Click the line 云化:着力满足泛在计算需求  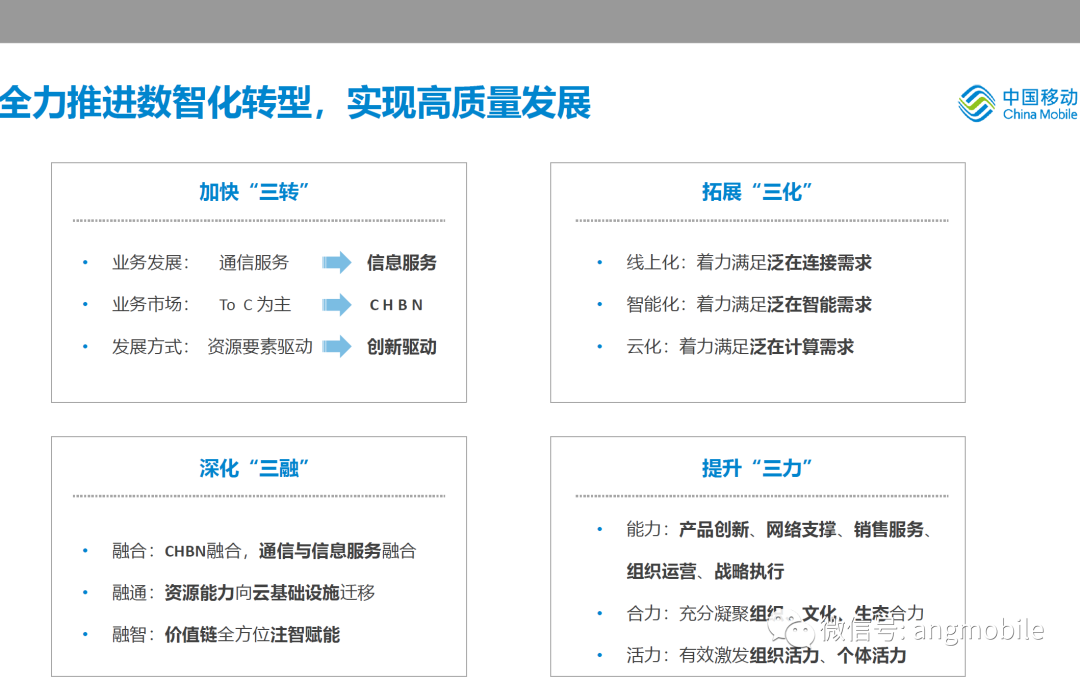coord(740,346)
